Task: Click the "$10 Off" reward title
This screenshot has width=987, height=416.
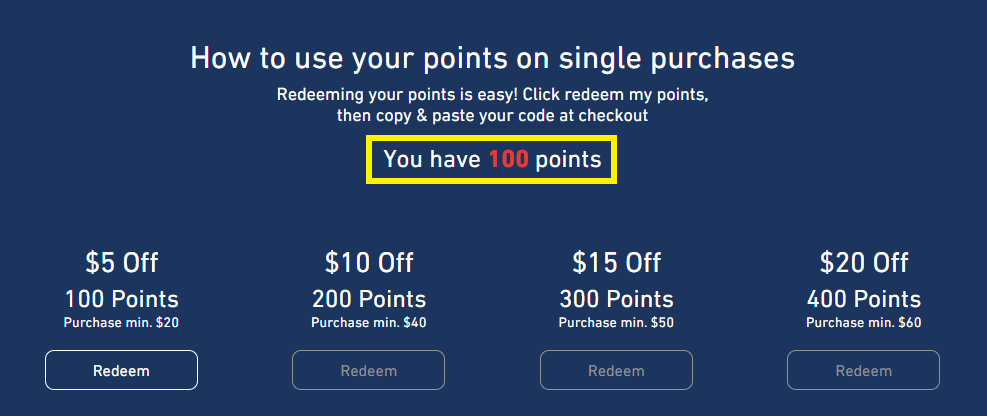Action: point(369,263)
